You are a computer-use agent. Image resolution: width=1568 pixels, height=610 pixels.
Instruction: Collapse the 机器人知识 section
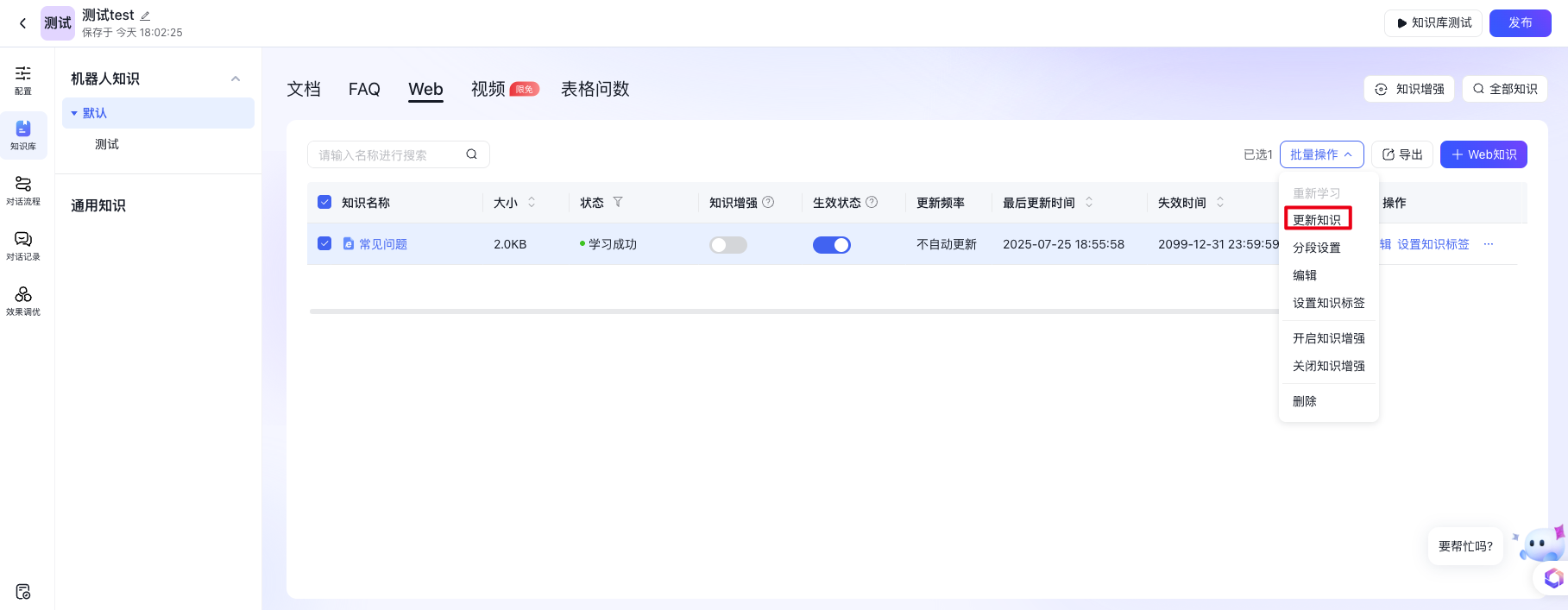[236, 79]
